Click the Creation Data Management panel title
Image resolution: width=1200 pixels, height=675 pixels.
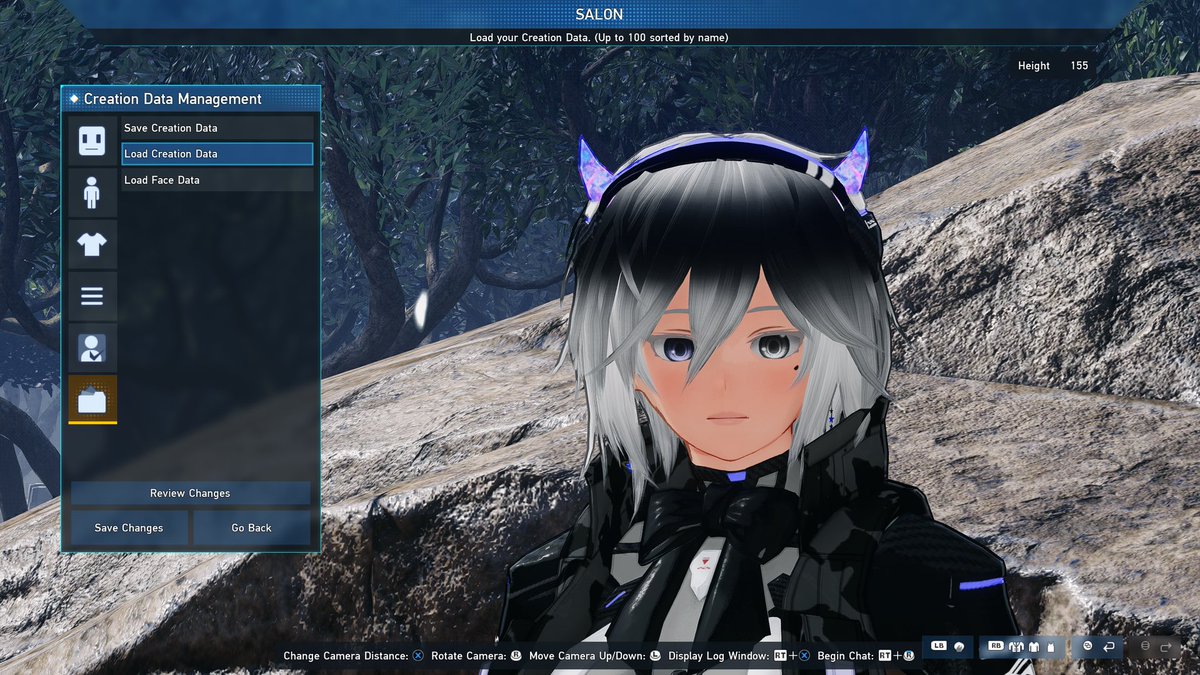pos(173,99)
